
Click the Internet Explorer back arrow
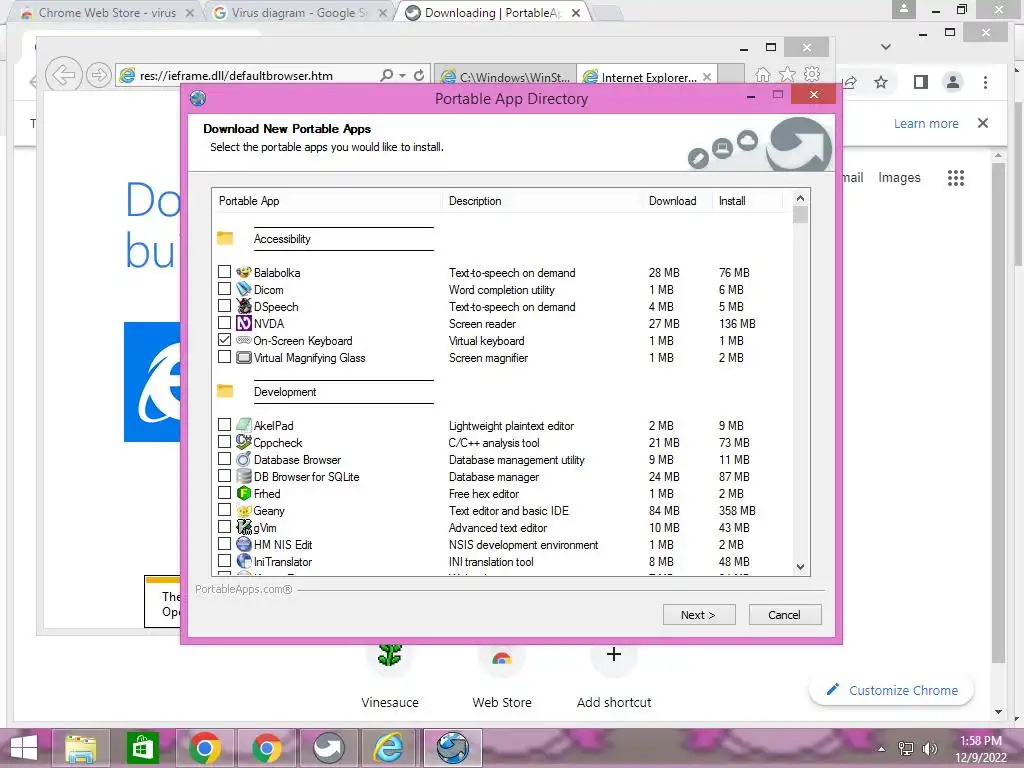[x=63, y=75]
